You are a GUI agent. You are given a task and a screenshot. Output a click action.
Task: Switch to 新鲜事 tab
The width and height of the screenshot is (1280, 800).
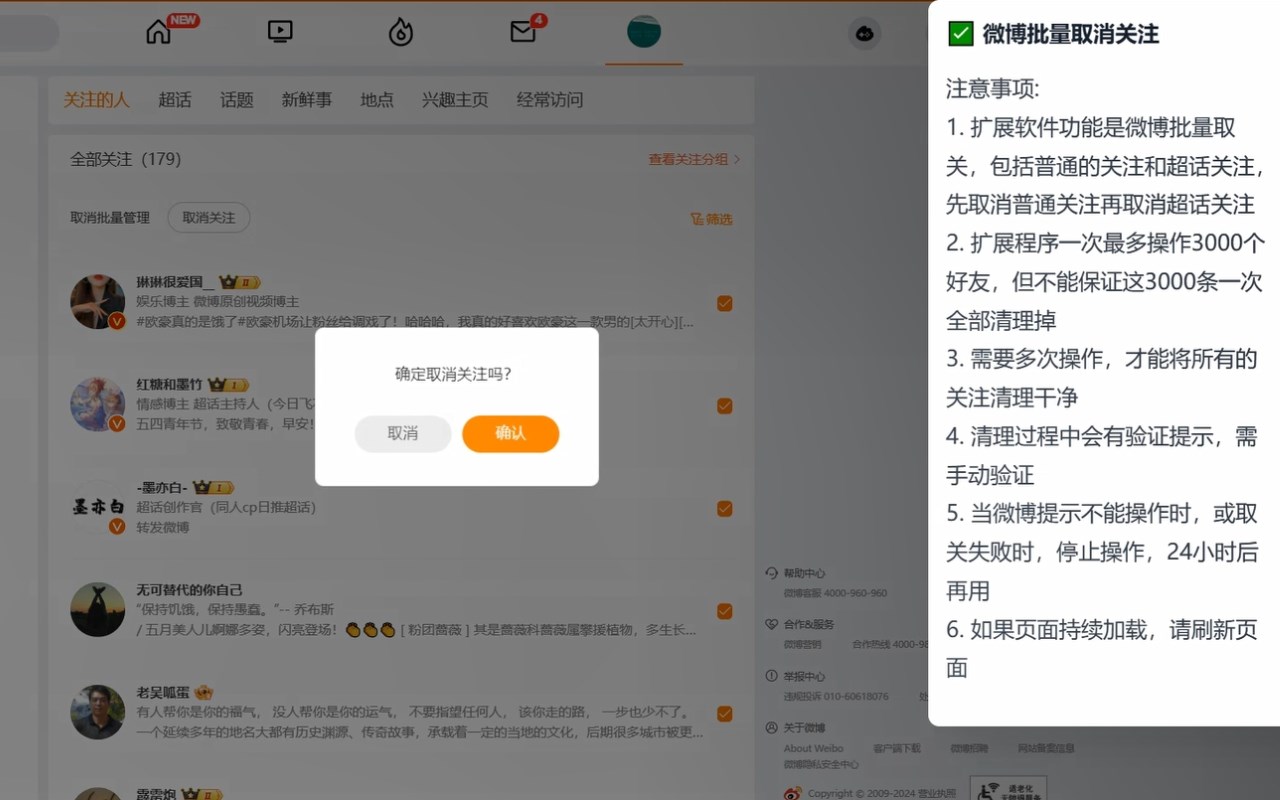tap(306, 100)
